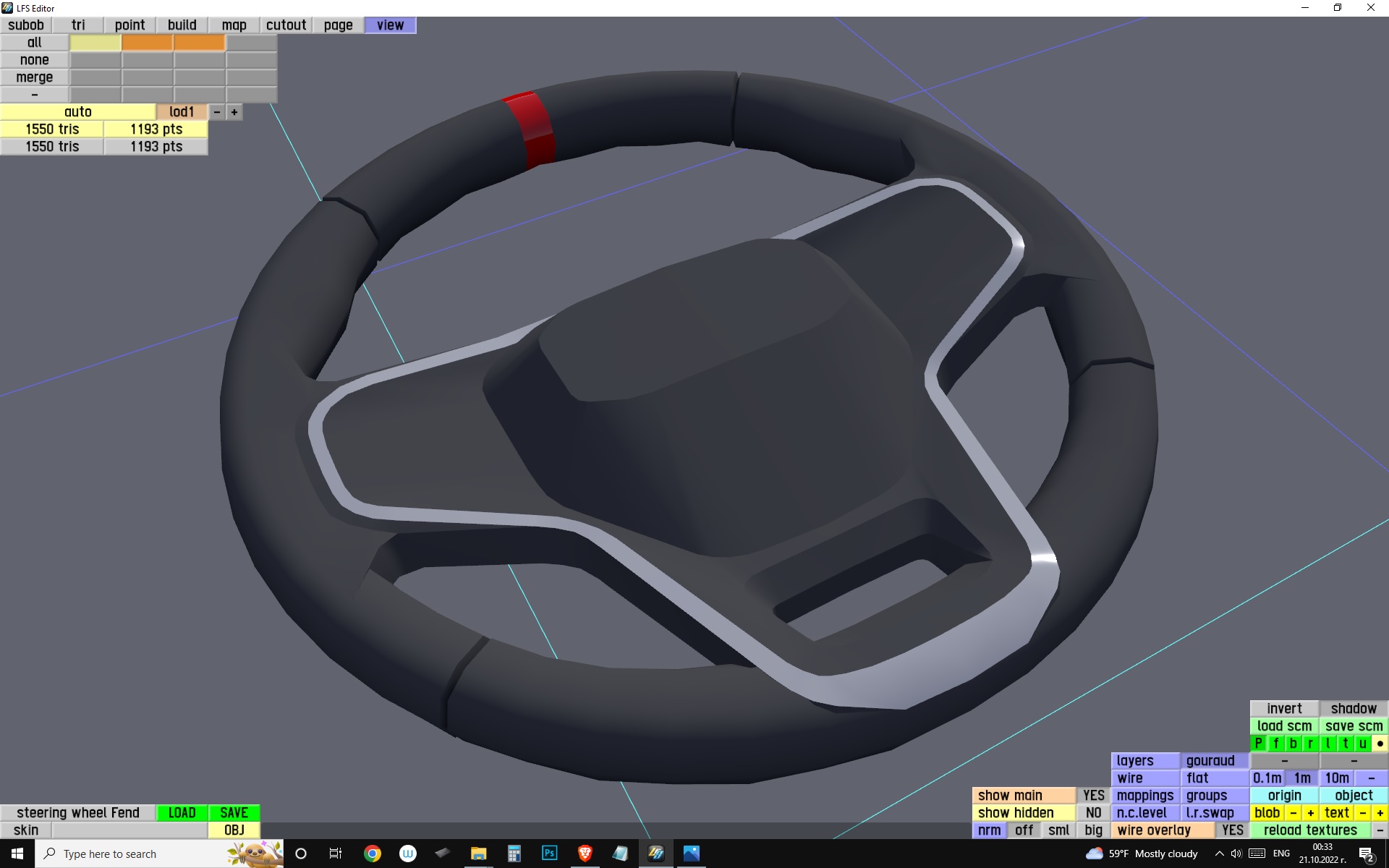Click the 'P' perspective view button
This screenshot has height=868, width=1389.
point(1258,743)
